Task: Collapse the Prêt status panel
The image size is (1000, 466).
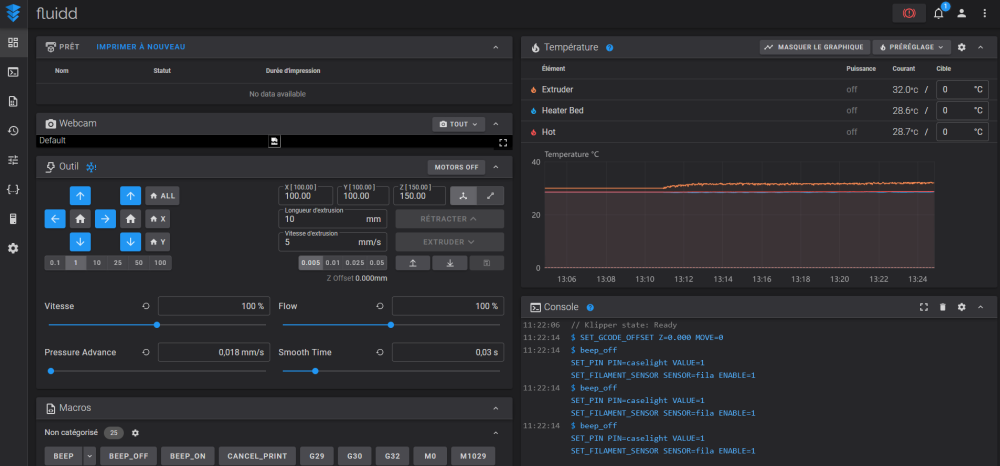Action: [496, 47]
